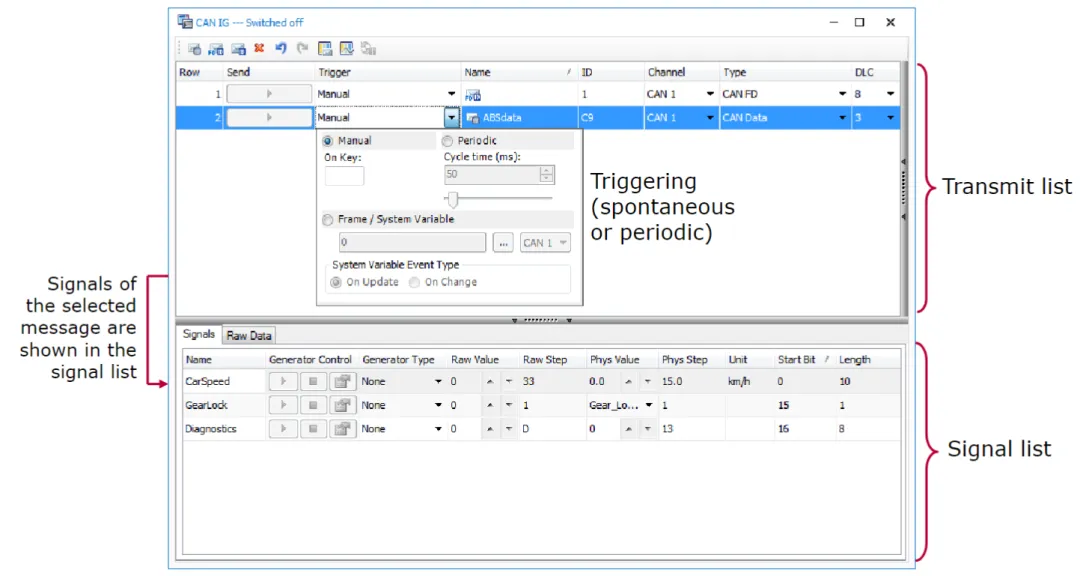Open the GearLock Generator Type dropdown
1080x576 pixels.
point(437,405)
